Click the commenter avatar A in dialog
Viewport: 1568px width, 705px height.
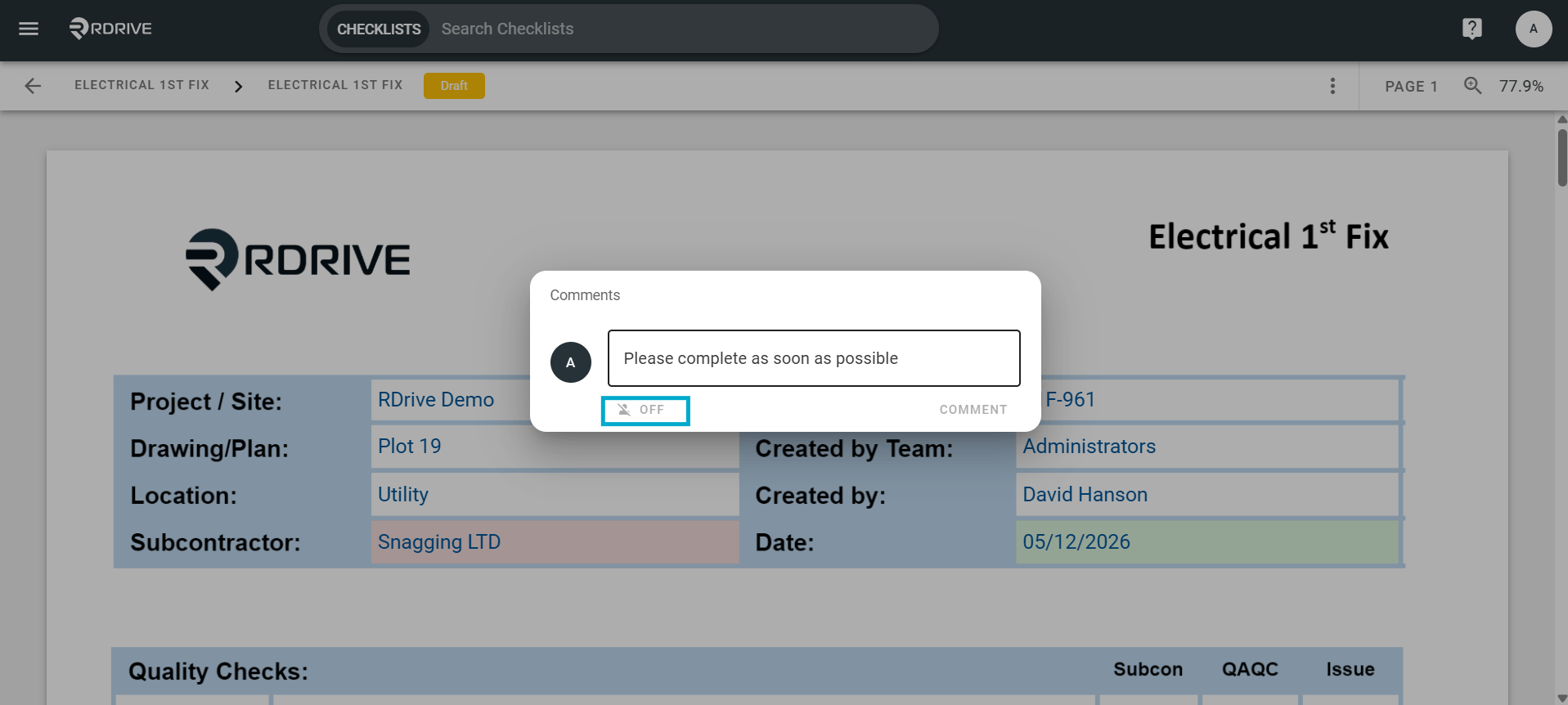[x=571, y=362]
